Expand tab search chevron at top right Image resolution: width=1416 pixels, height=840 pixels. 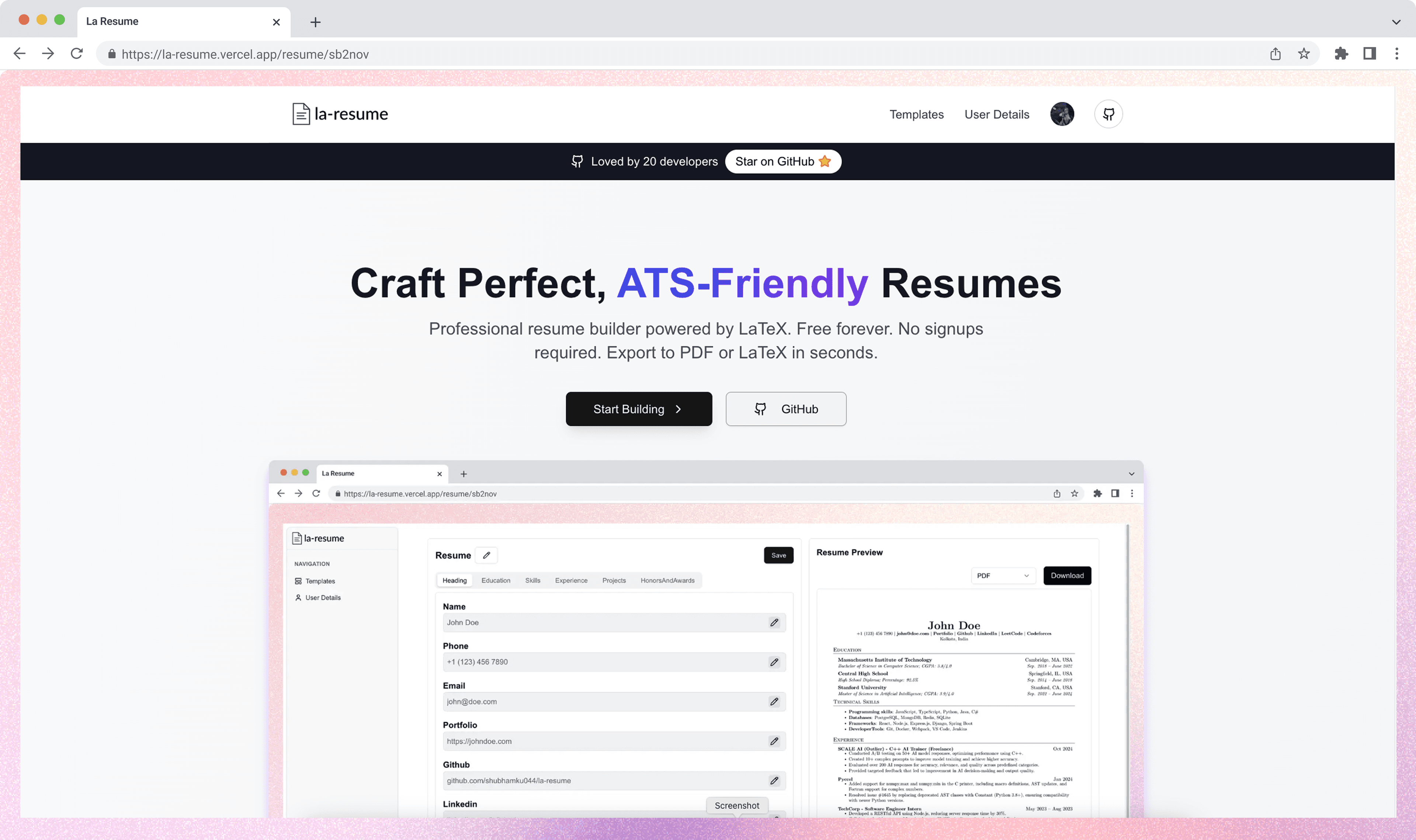point(1396,22)
